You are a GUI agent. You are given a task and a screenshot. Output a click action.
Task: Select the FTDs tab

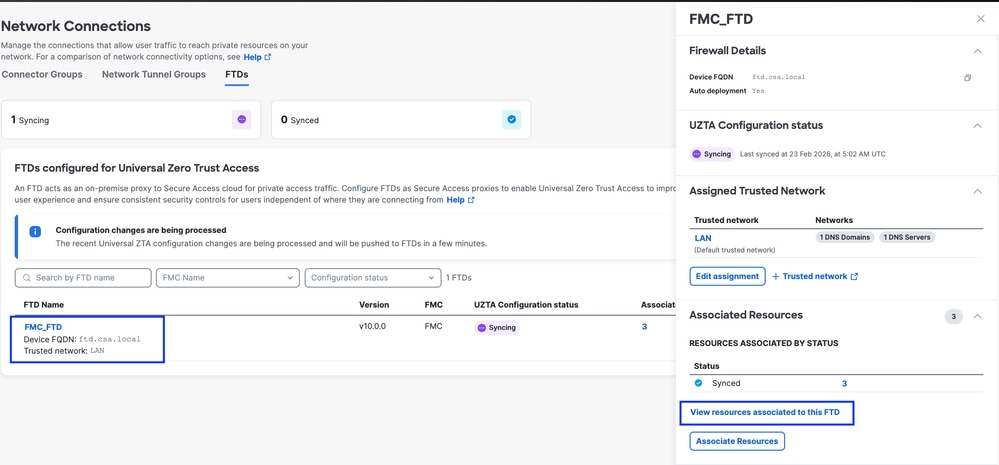tap(236, 75)
